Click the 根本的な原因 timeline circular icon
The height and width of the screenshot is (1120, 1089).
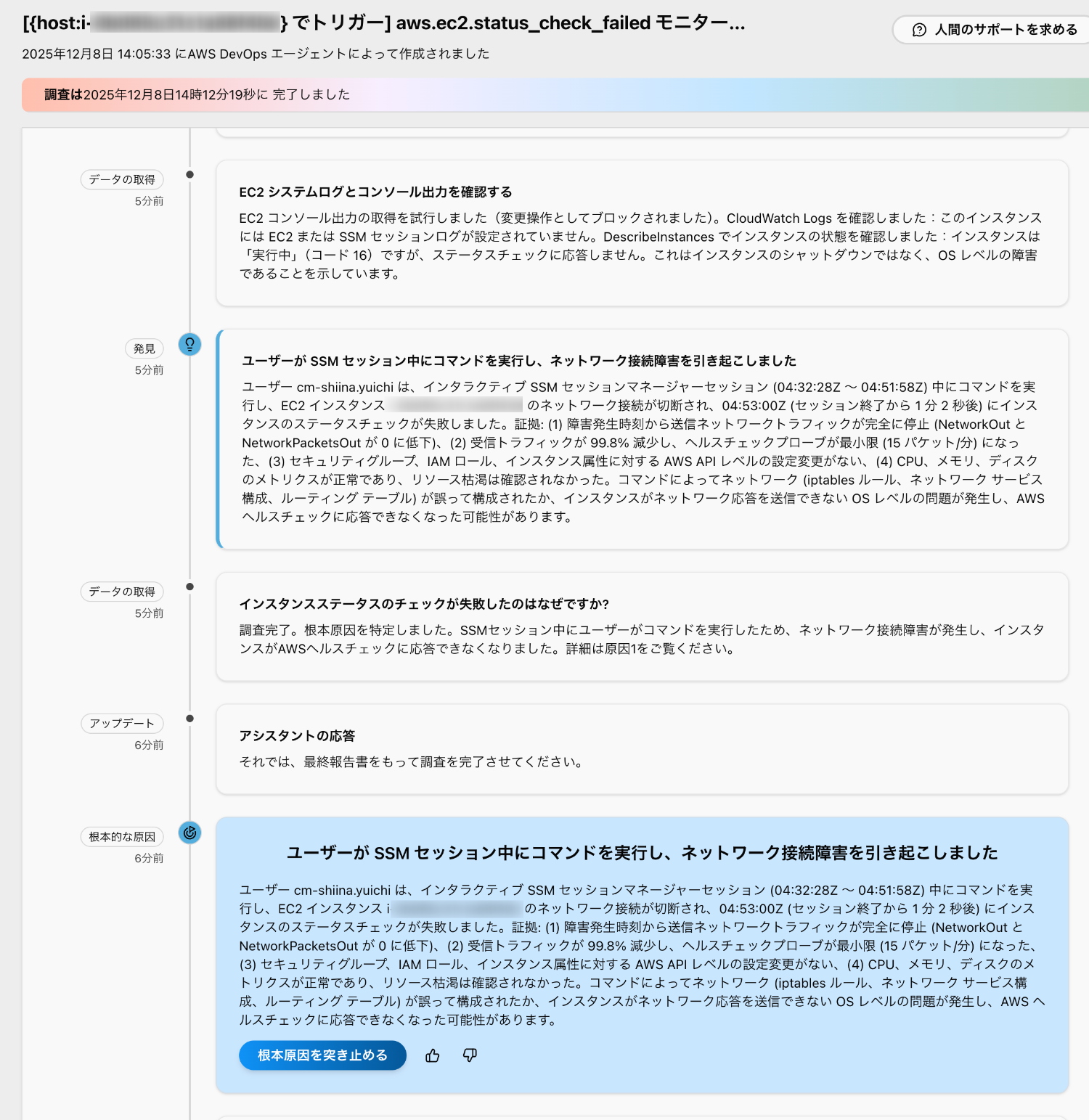pyautogui.click(x=190, y=833)
